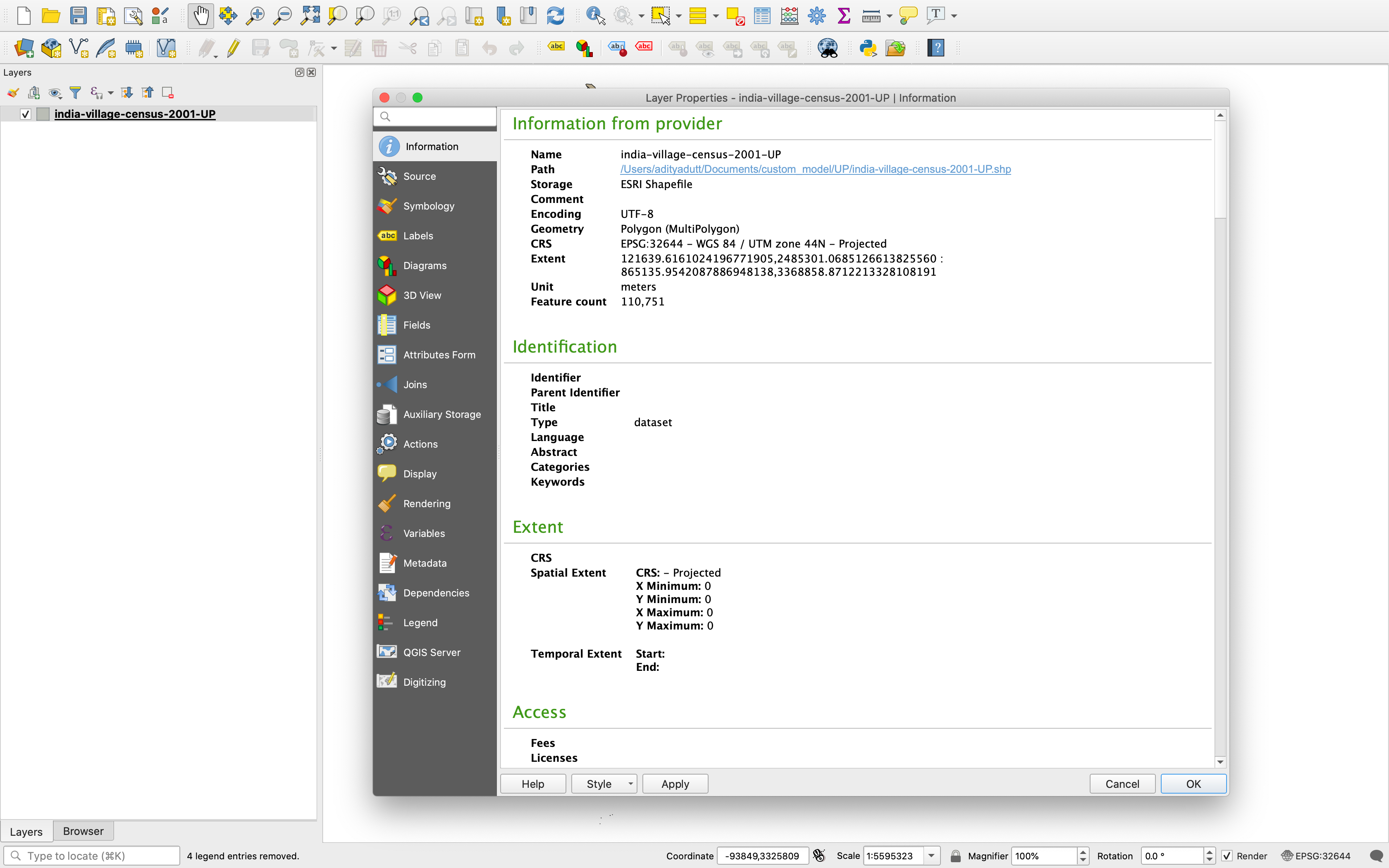
Task: Click the Zoom In magnifier icon
Action: (255, 16)
